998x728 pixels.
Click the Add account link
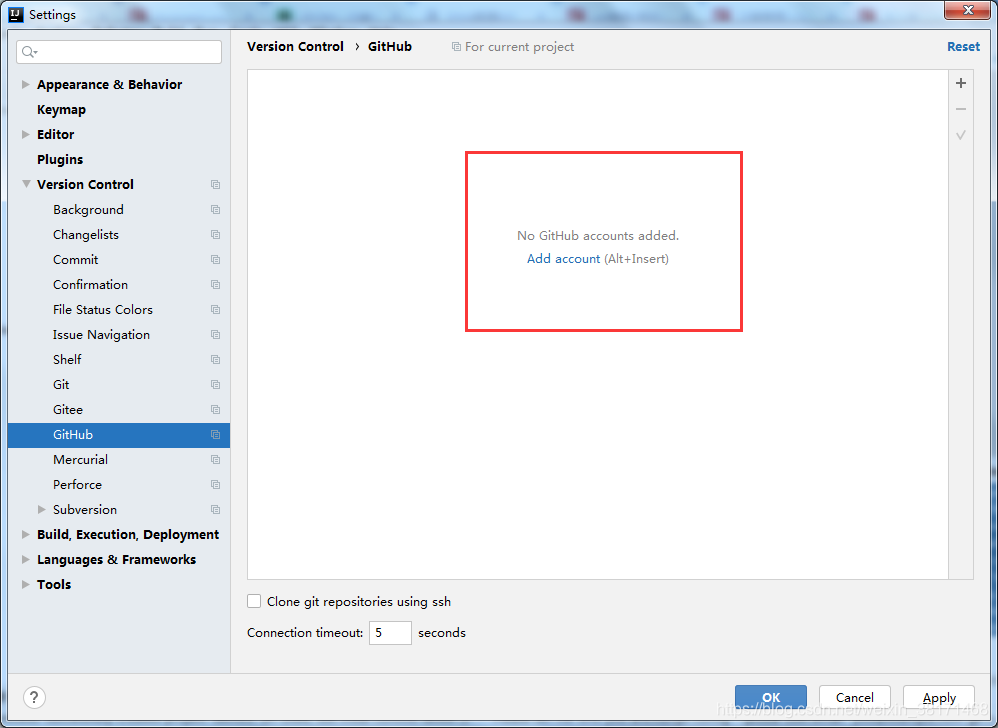click(563, 259)
